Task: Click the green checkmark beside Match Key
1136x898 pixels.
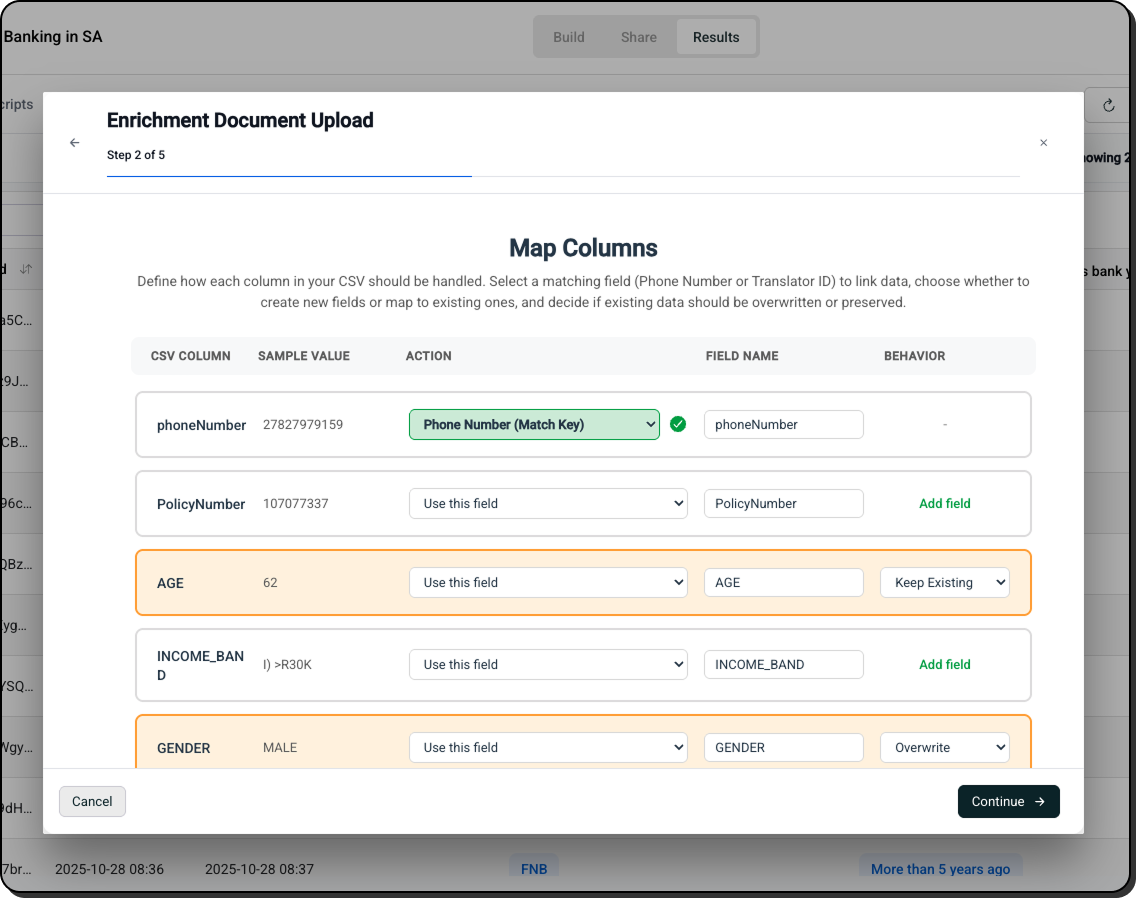Action: click(678, 424)
